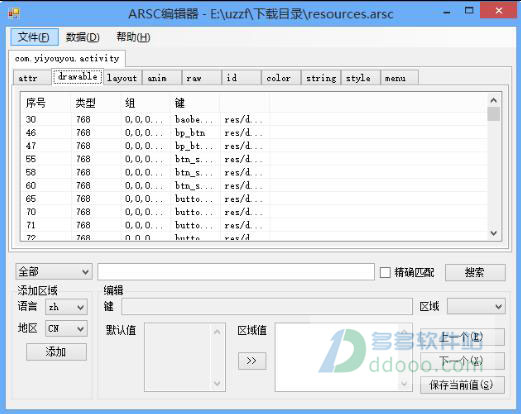Close the ARSC editor window
This screenshot has width=521, height=414.
tap(499, 11)
